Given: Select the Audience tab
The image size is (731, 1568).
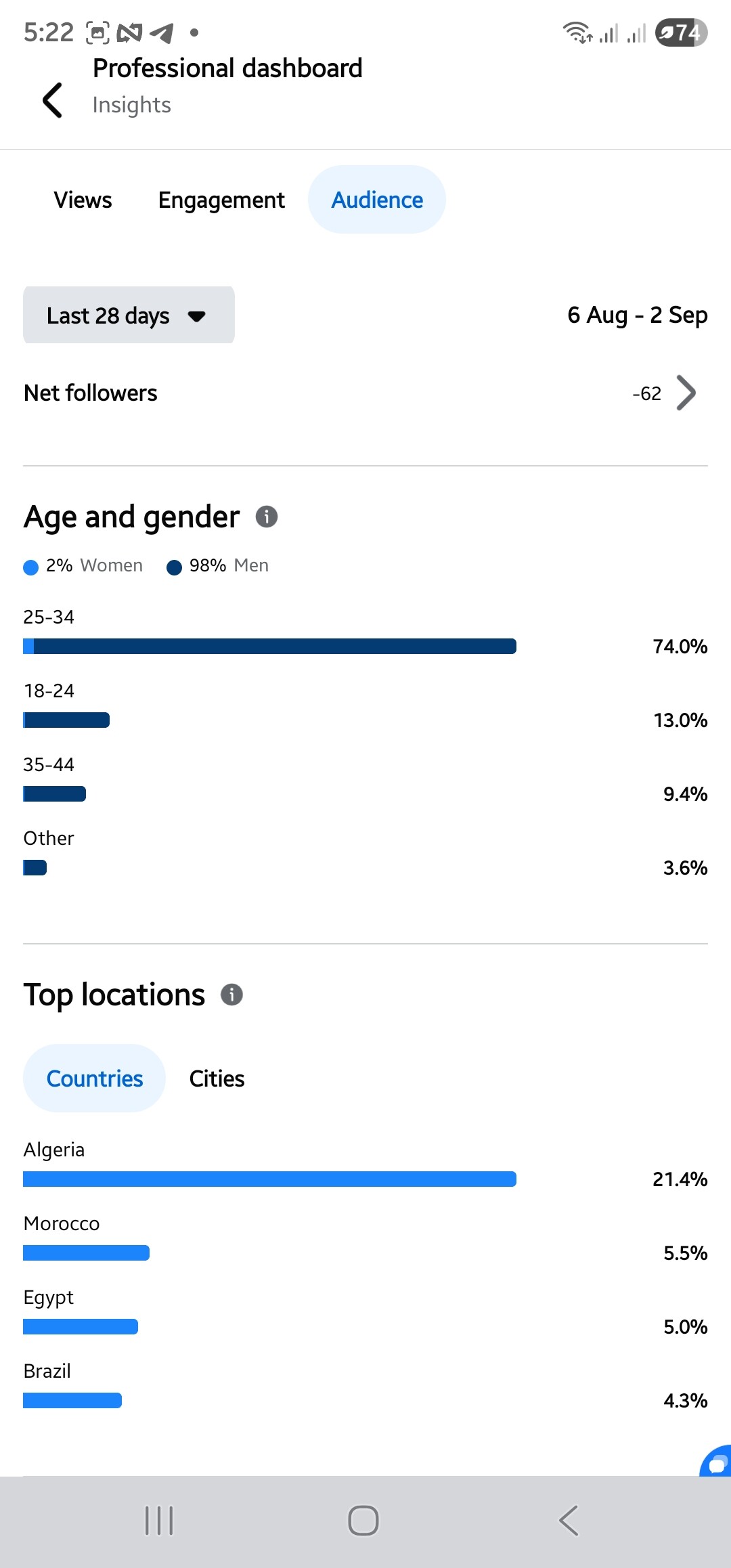Looking at the screenshot, I should pos(377,200).
